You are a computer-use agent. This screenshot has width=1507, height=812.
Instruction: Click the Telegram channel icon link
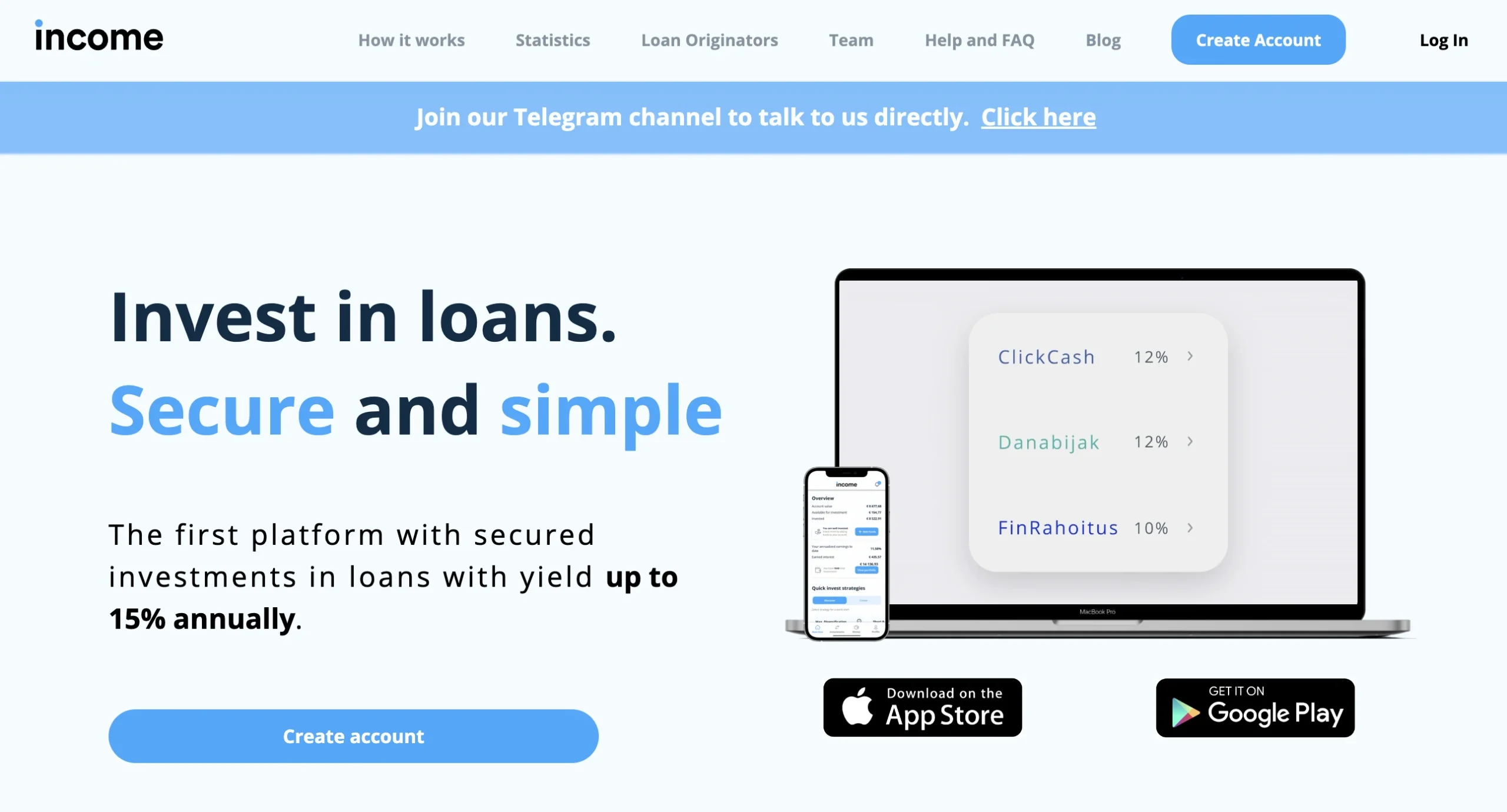pos(1038,117)
